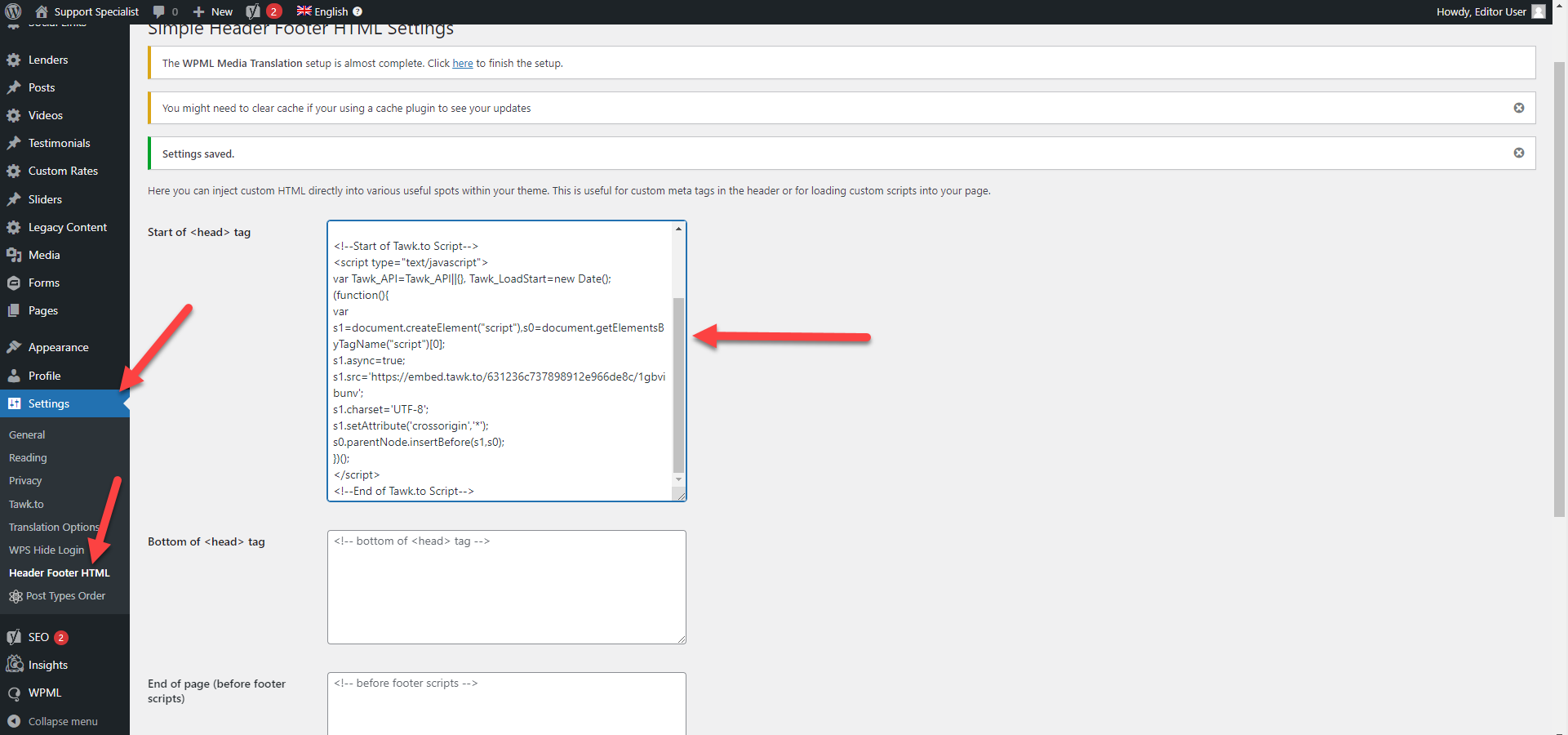Screen dimensions: 1568x735
Task: Click the Sliders pin icon
Action: (x=14, y=199)
